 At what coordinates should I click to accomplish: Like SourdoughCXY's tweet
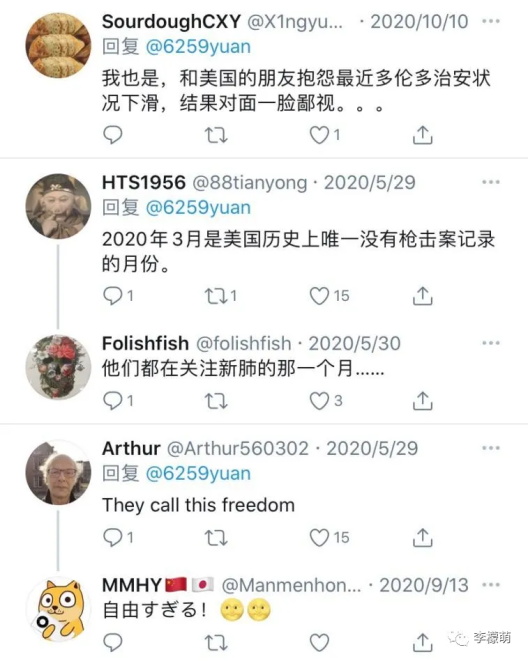click(x=319, y=135)
